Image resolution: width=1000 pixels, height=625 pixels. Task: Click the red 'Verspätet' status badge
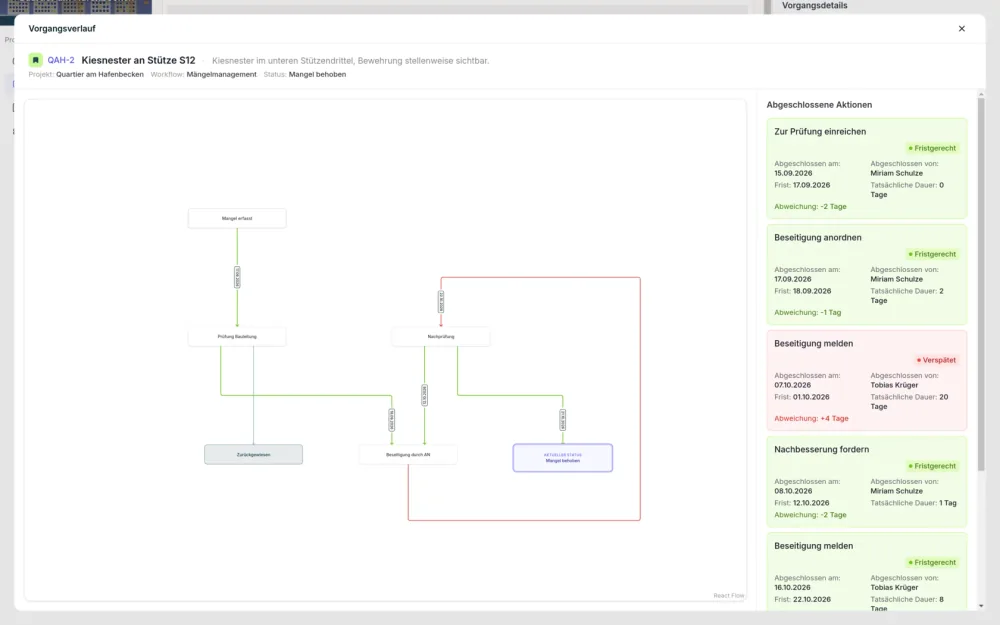[936, 360]
